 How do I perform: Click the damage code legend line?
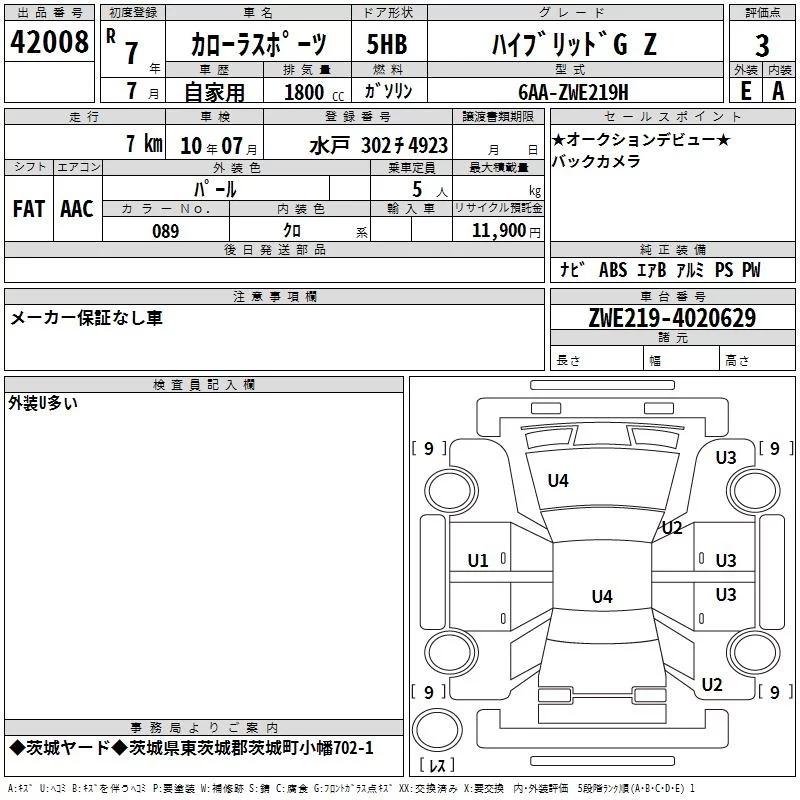click(352, 788)
